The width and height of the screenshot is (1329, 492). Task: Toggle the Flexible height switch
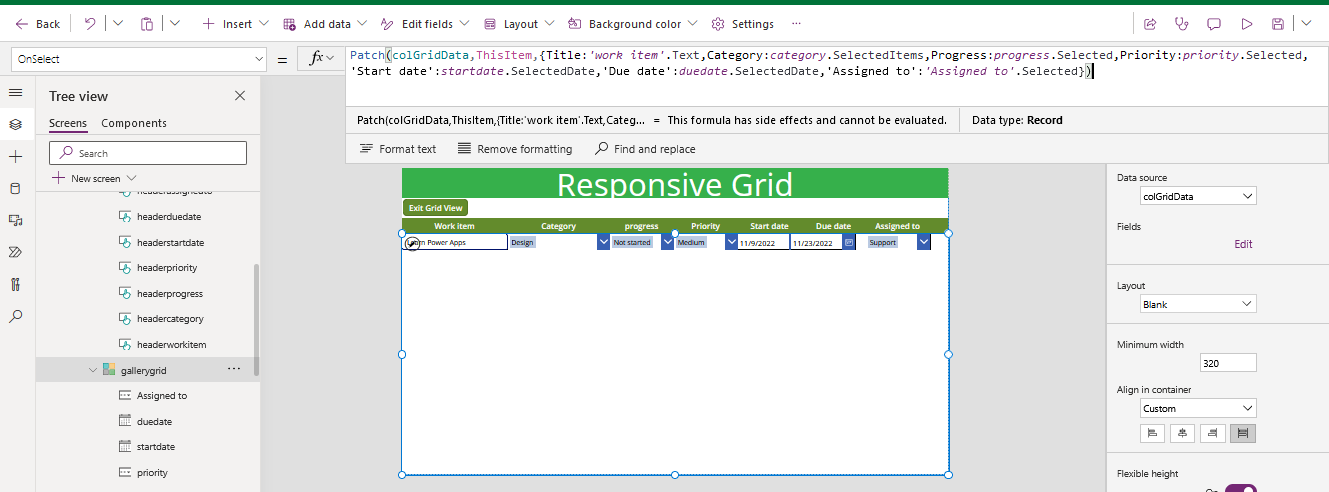click(1240, 489)
